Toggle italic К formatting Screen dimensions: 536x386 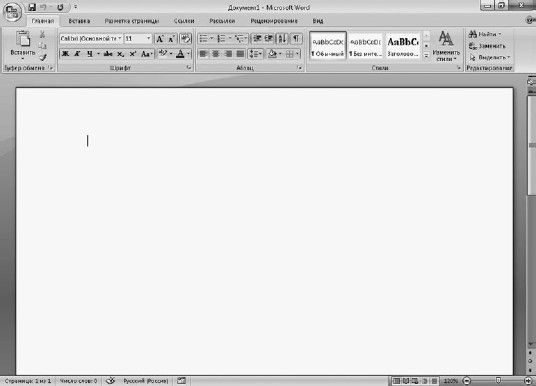(x=77, y=54)
